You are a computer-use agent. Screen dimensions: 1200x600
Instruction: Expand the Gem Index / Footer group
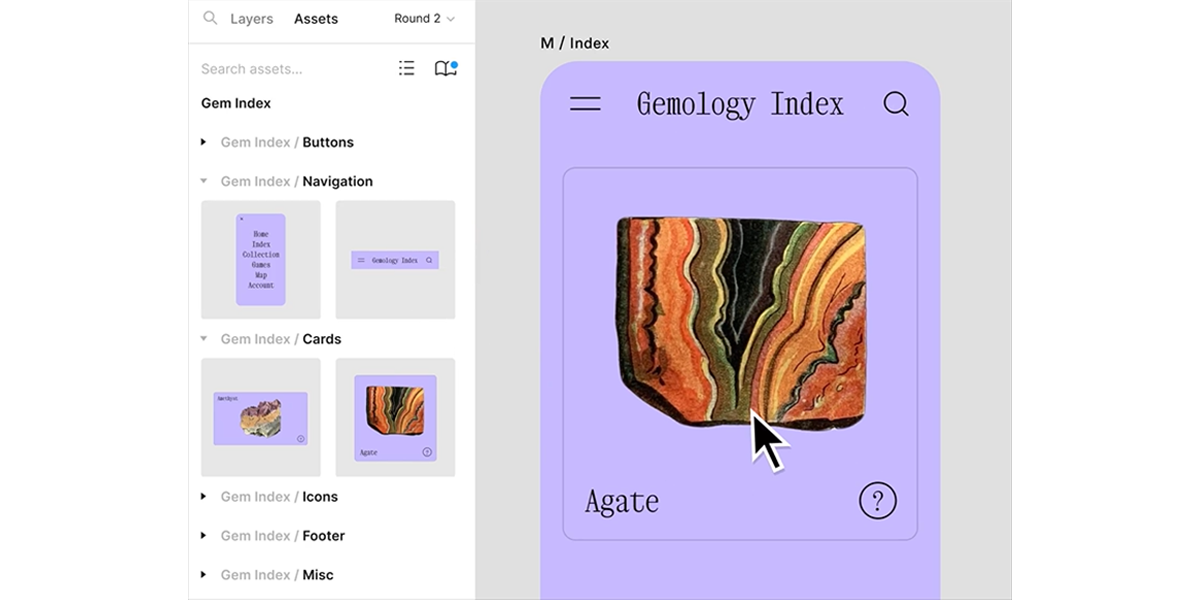point(204,536)
